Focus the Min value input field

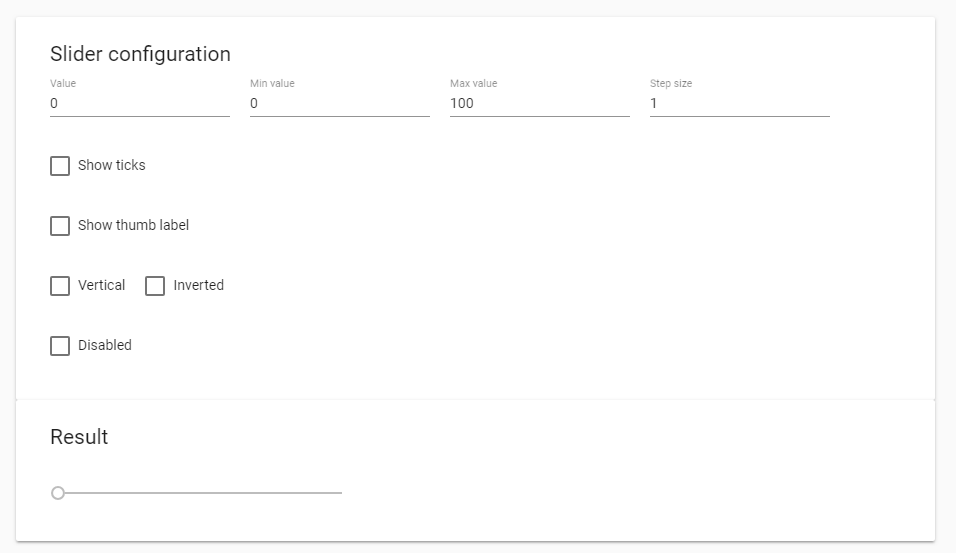click(x=339, y=103)
